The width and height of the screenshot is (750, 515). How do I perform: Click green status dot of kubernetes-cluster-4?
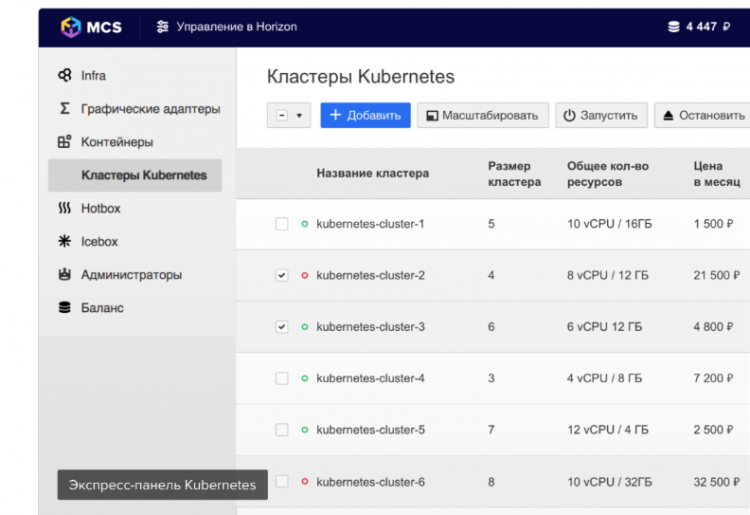[x=305, y=378]
